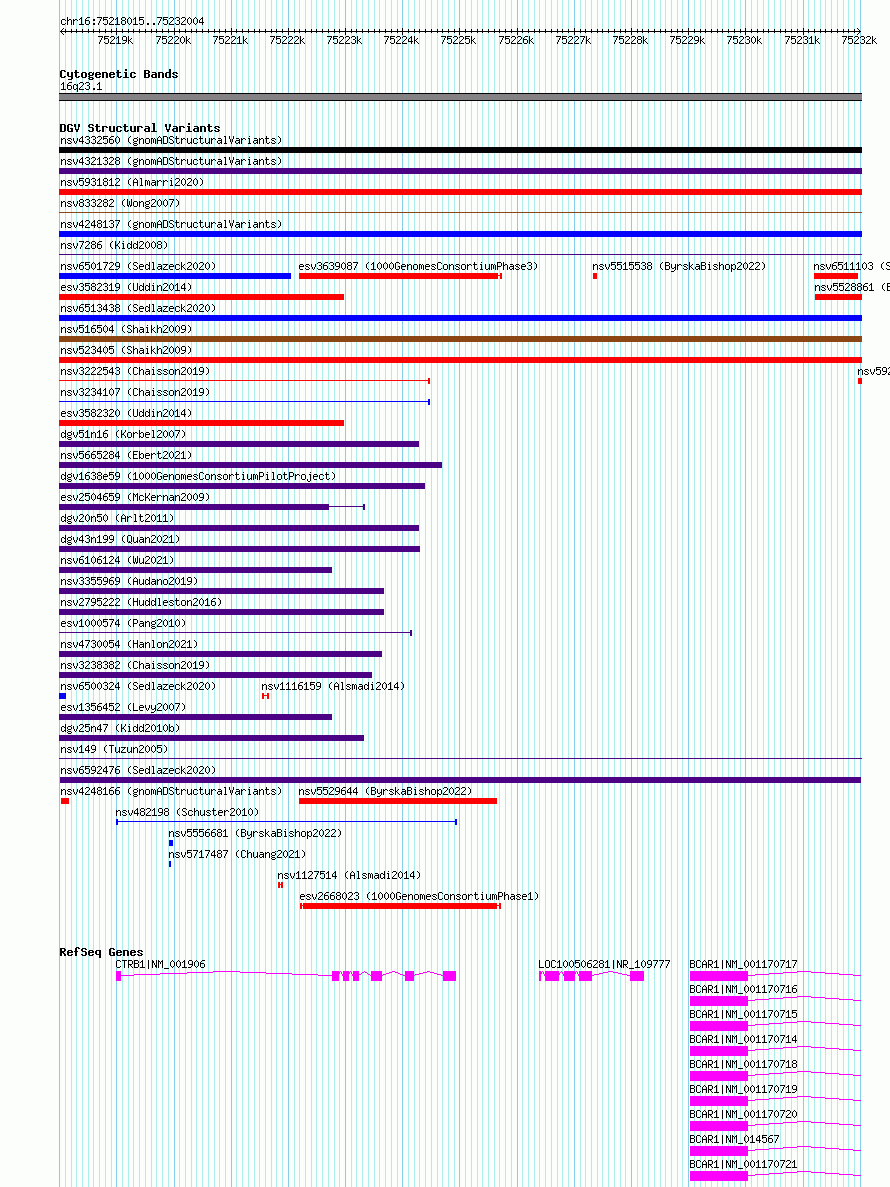Viewport: 890px width, 1187px height.
Task: Select nsv3355969 (Audano2019) label
Action: click(129, 581)
